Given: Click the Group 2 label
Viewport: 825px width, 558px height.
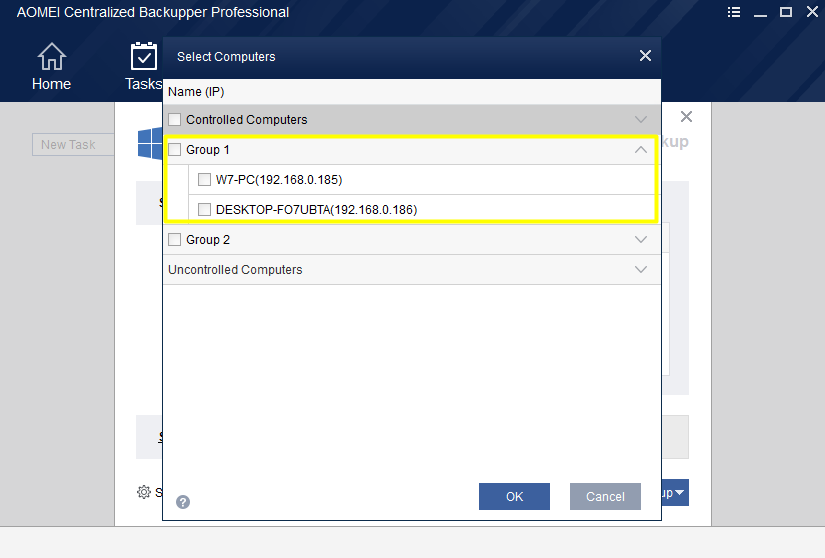Looking at the screenshot, I should [208, 239].
